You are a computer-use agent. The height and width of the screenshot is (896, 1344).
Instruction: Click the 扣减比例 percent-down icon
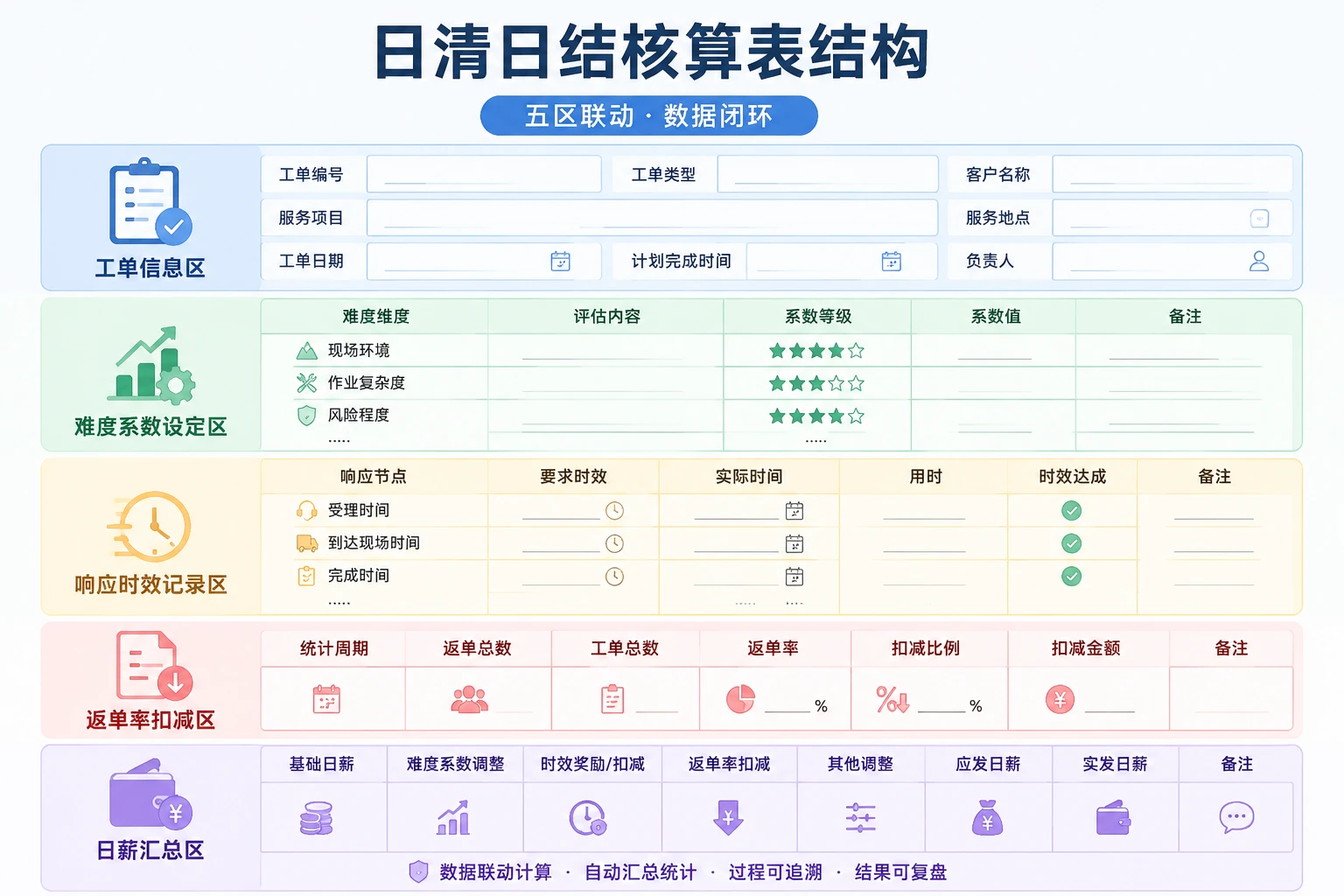click(893, 699)
